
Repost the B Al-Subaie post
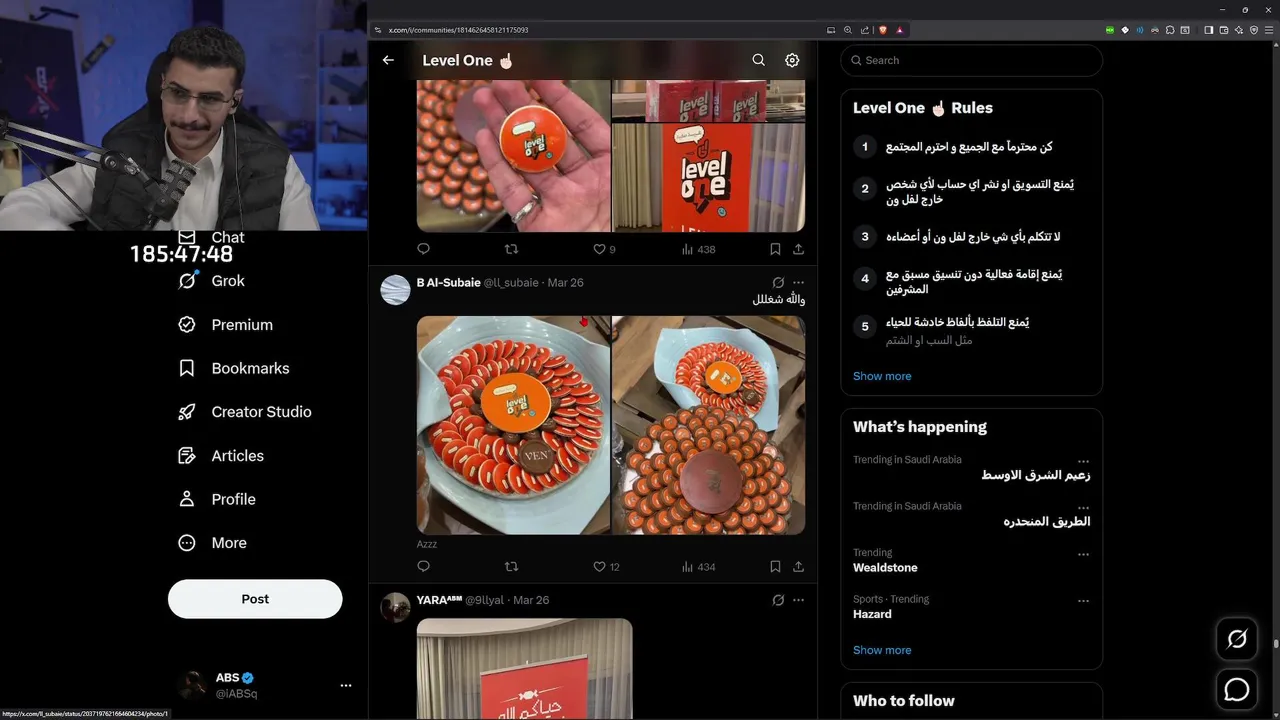[511, 566]
